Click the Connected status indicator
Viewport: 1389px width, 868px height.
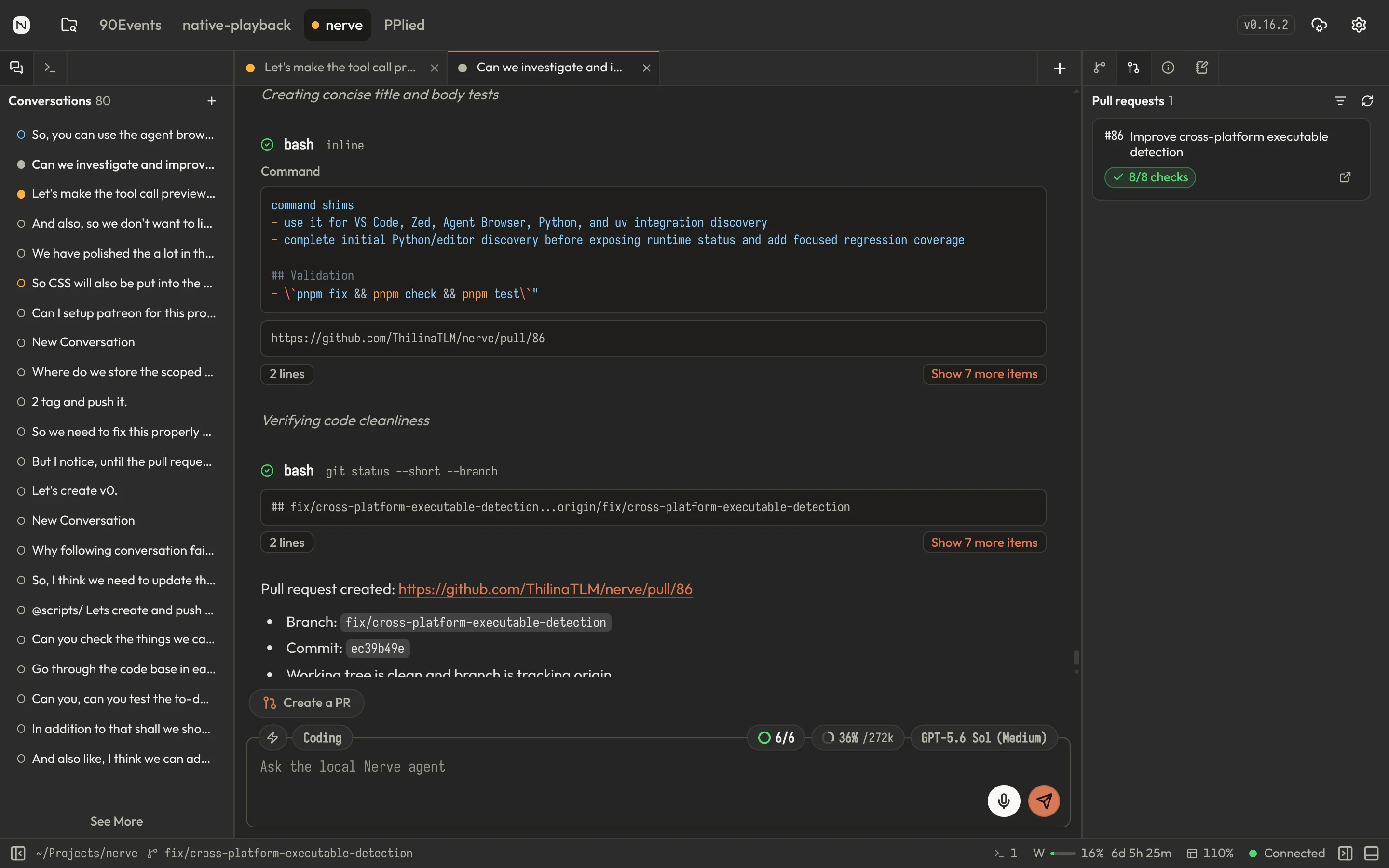pyautogui.click(x=1287, y=854)
